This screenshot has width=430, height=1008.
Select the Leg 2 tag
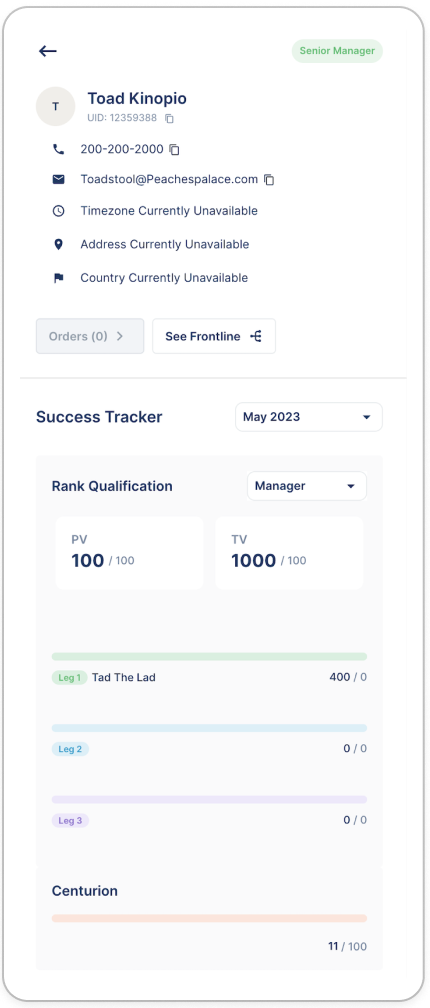[70, 749]
